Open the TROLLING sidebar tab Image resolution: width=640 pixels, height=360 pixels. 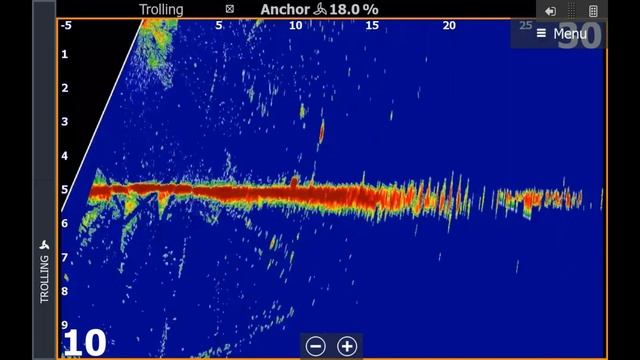point(44,271)
